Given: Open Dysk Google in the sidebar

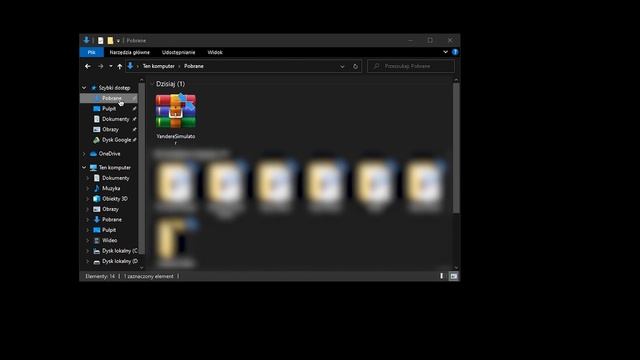Looking at the screenshot, I should pyautogui.click(x=116, y=140).
